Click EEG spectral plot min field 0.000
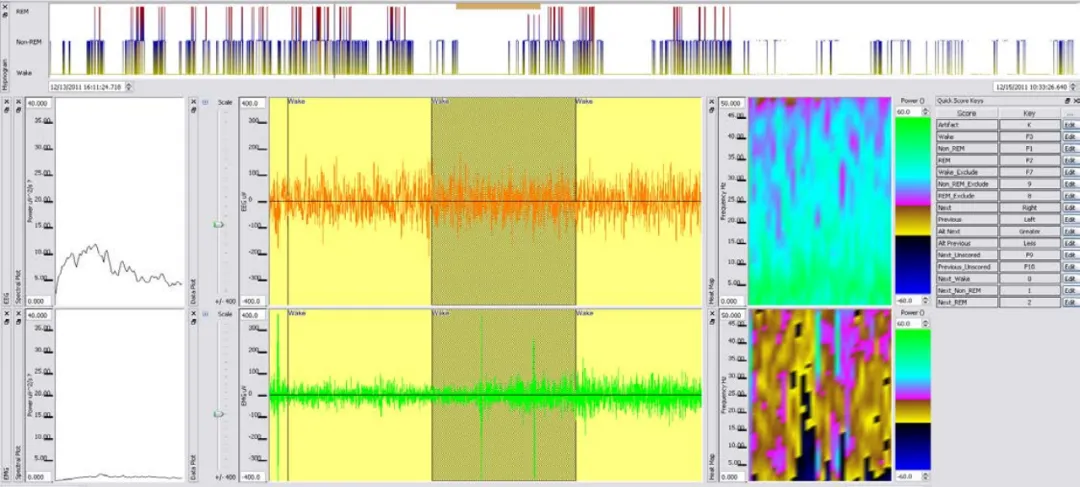This screenshot has width=1080, height=487. [37, 301]
